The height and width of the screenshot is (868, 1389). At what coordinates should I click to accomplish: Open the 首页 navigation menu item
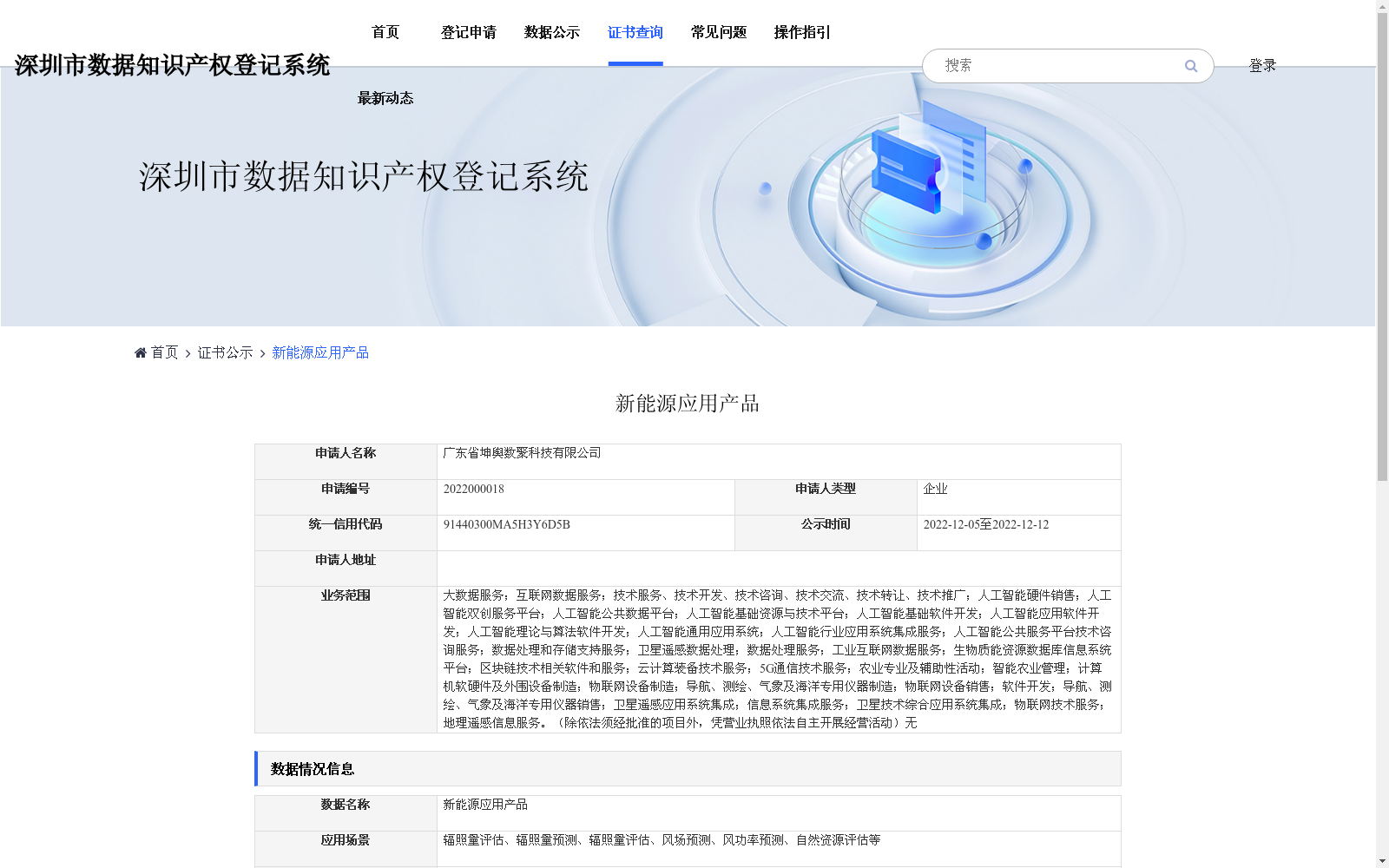(x=385, y=32)
